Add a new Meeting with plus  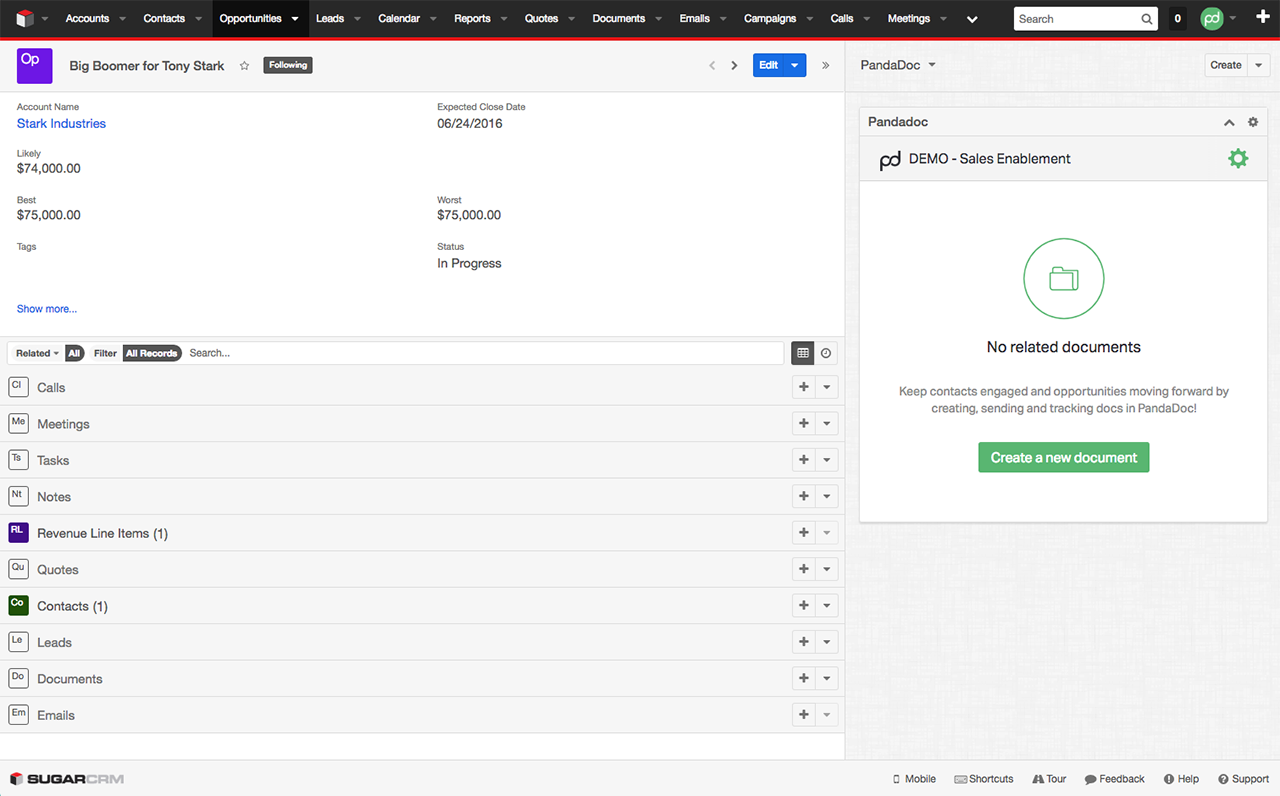coord(803,424)
